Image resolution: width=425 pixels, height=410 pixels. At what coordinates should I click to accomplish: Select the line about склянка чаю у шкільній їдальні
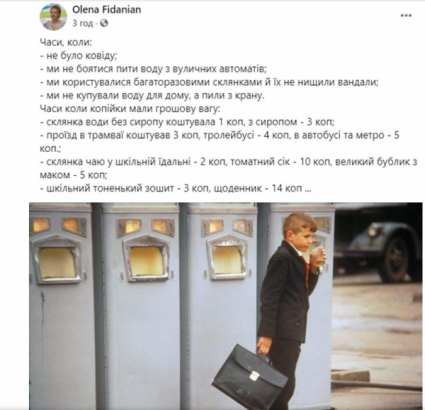coord(228,168)
